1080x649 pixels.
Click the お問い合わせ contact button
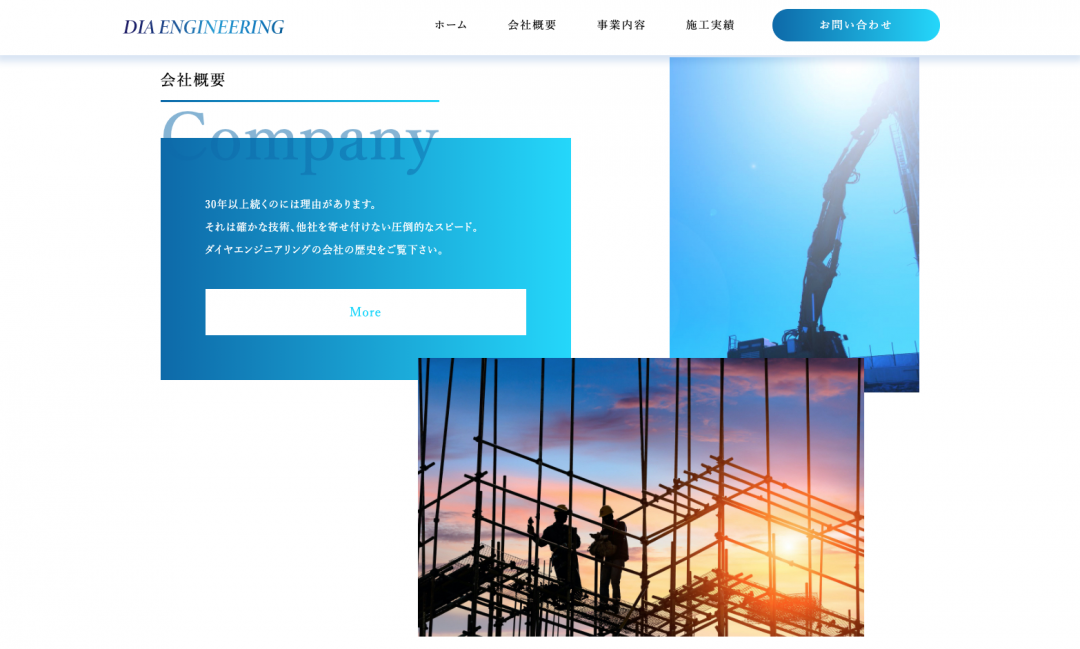[855, 25]
